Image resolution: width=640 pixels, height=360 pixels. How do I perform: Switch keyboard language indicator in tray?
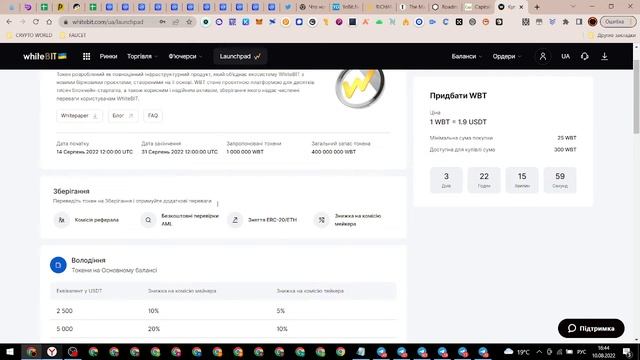[x=581, y=352]
